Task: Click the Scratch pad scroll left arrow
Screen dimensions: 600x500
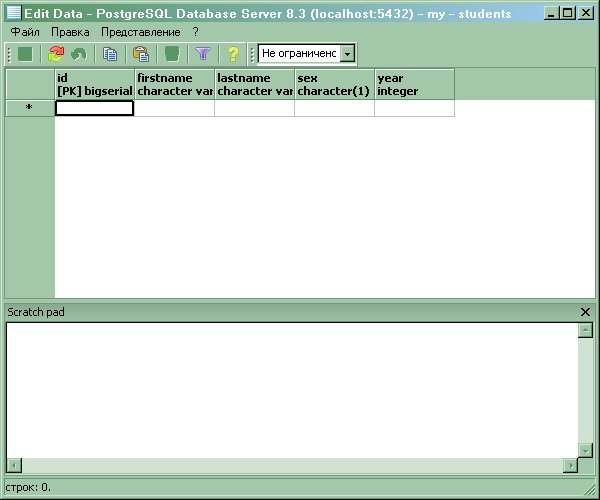Action: point(14,466)
